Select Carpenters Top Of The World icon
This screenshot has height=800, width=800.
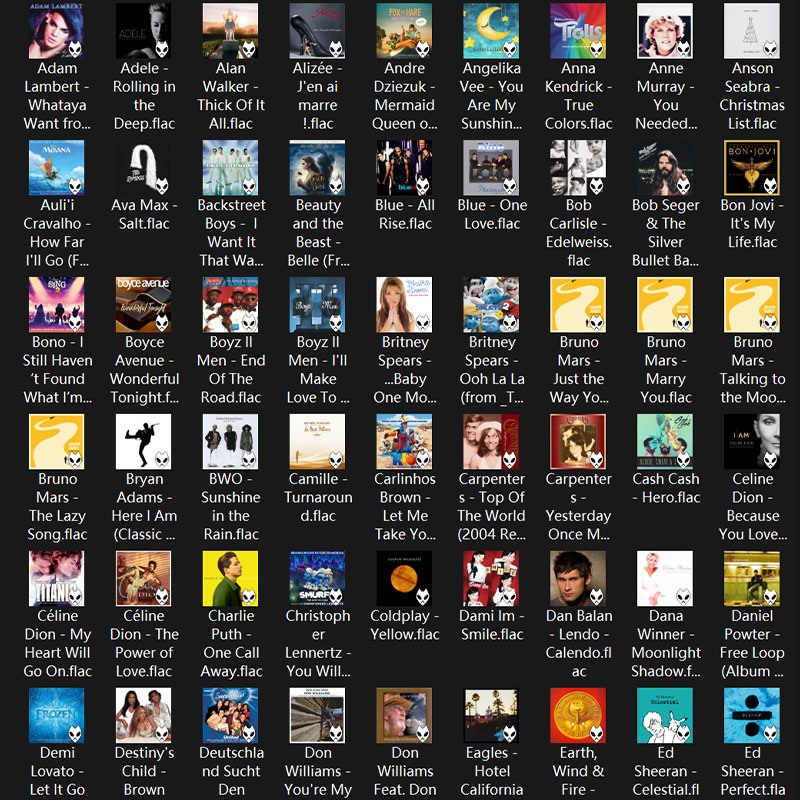(491, 441)
